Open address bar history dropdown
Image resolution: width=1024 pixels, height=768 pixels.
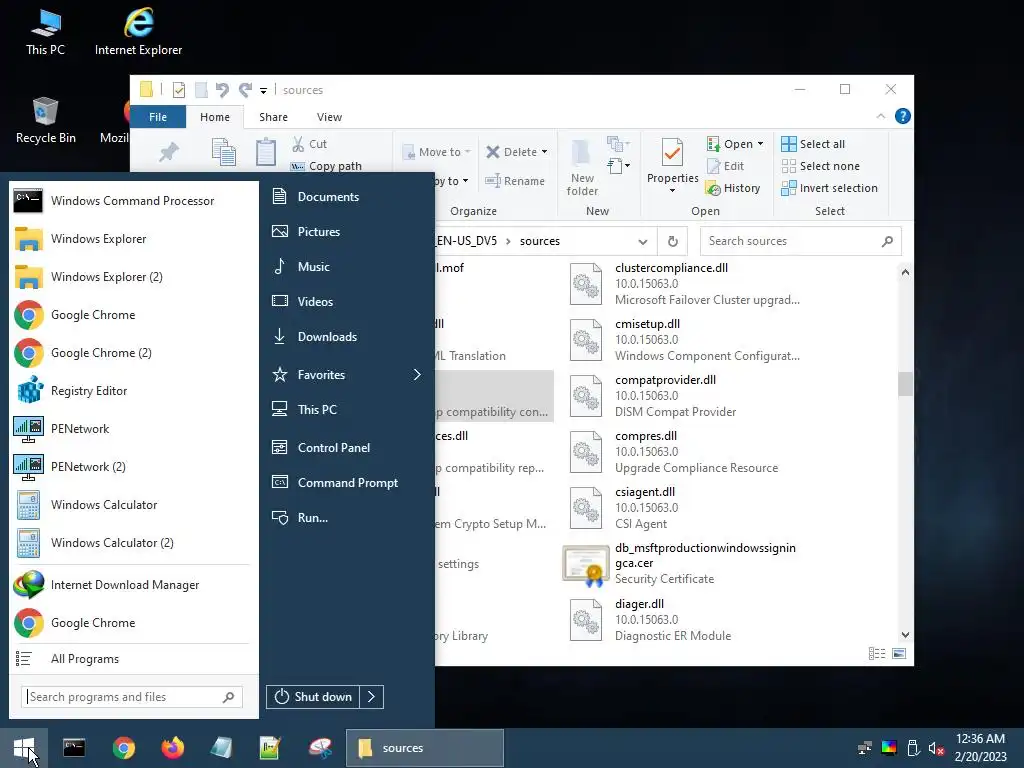[x=643, y=242]
